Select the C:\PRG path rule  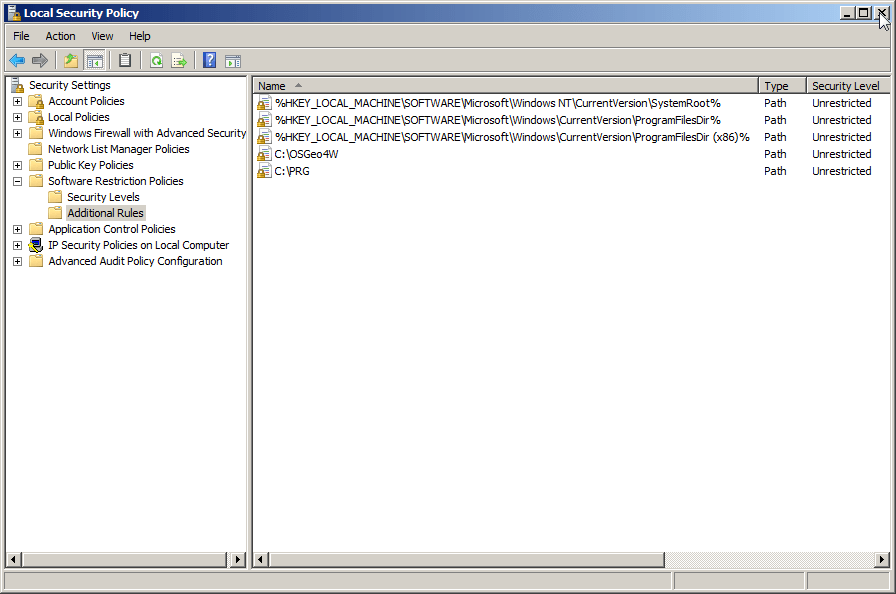[x=292, y=171]
